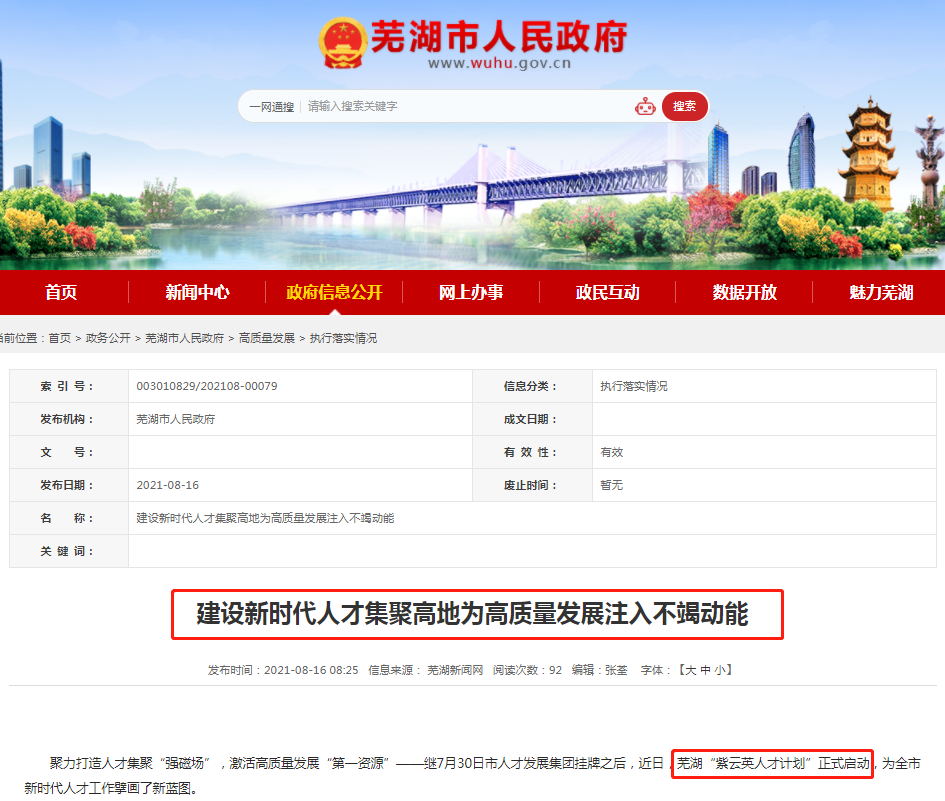Click the 芜湖市人民政府 breadcrumb link
The image size is (945, 801).
tap(184, 339)
